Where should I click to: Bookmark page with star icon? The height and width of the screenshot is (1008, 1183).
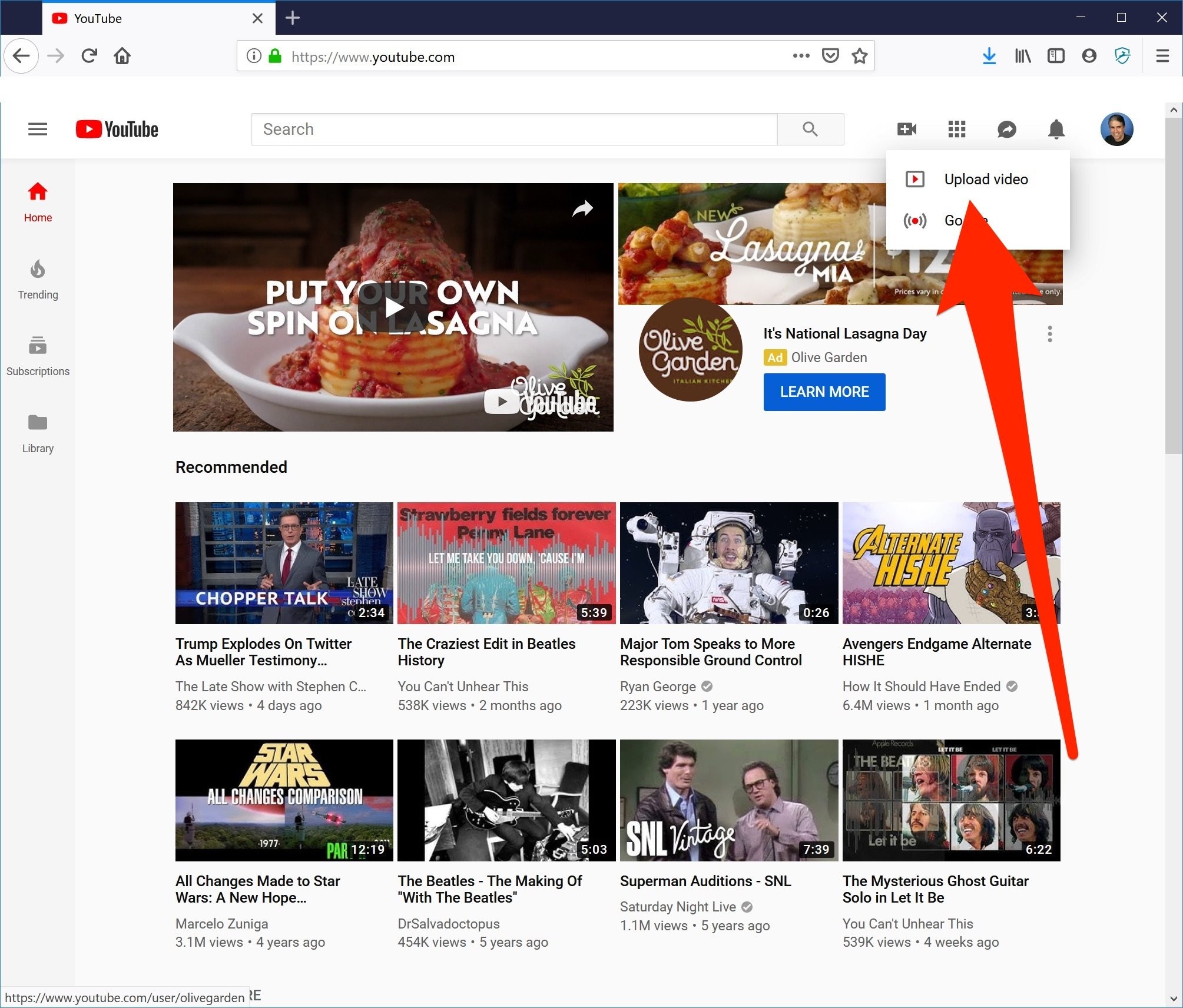pos(860,56)
